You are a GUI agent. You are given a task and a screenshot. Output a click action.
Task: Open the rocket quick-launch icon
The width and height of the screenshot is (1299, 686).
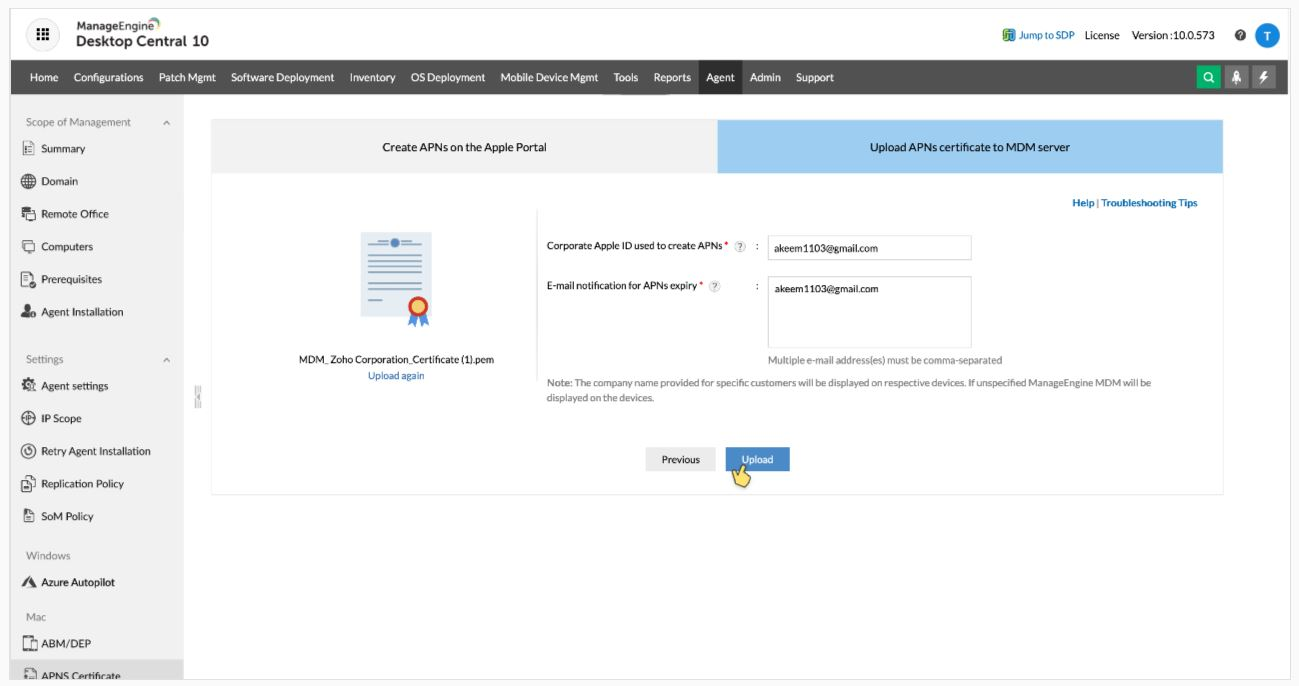tap(1238, 77)
